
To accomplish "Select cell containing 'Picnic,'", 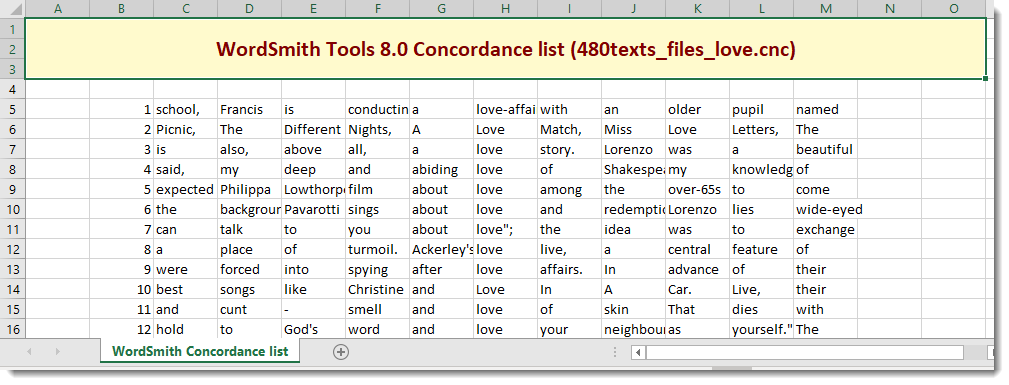I will 185,129.
